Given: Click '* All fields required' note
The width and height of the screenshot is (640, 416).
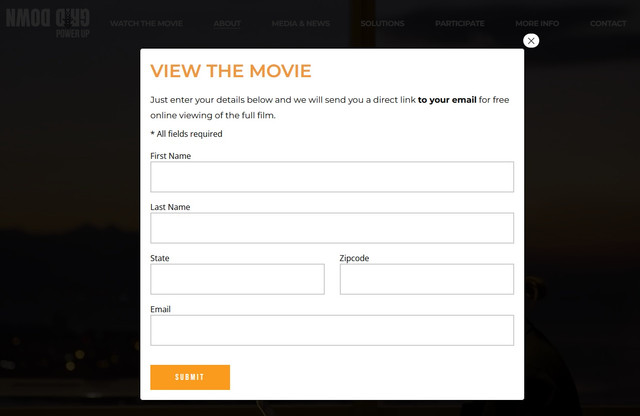Looking at the screenshot, I should click(186, 133).
